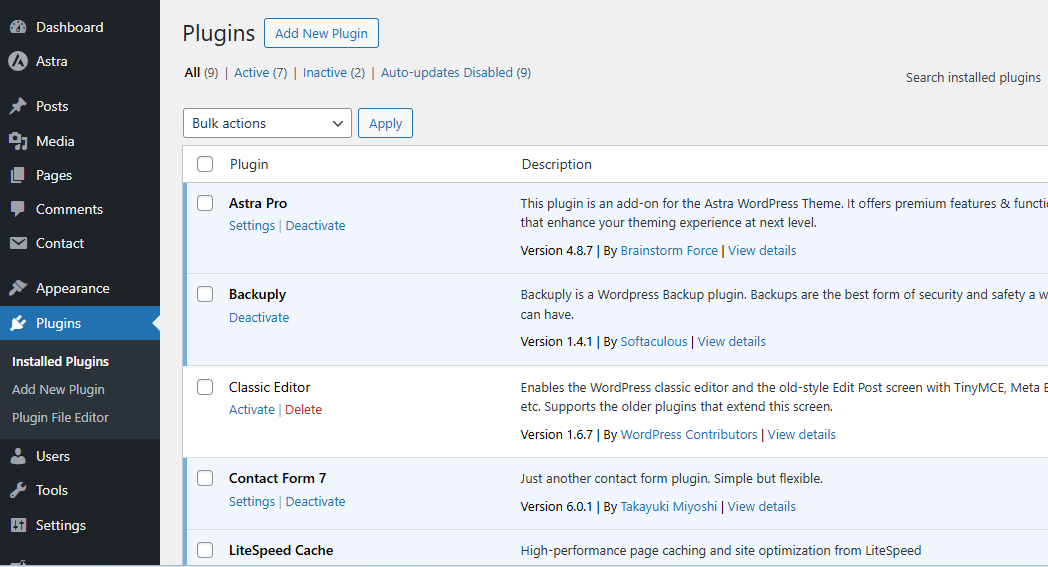
Task: Open the Pages menu
Action: click(x=53, y=175)
